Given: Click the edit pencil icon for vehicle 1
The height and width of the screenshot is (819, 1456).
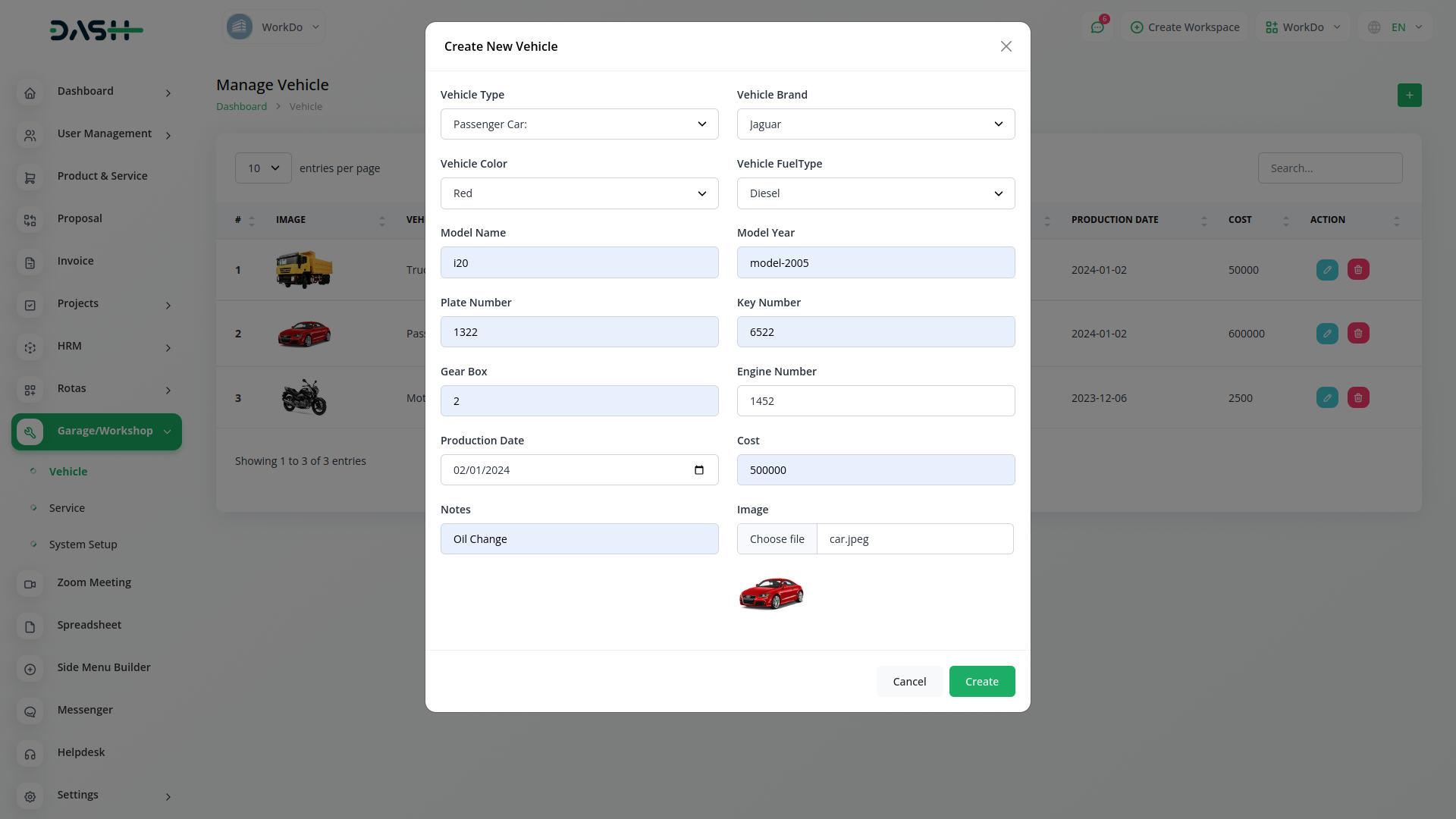Looking at the screenshot, I should pyautogui.click(x=1327, y=270).
